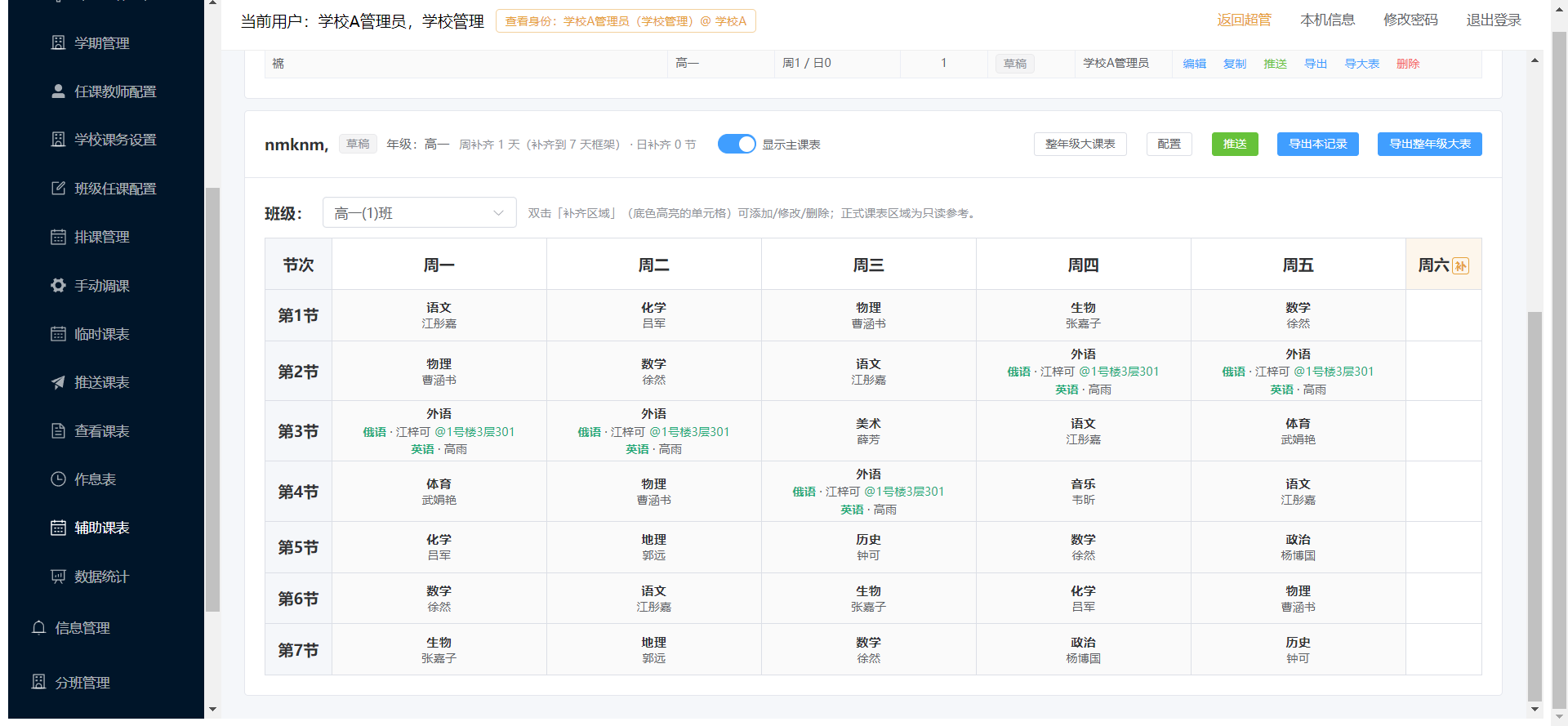Click the 导出 link in the top row

pos(1316,64)
